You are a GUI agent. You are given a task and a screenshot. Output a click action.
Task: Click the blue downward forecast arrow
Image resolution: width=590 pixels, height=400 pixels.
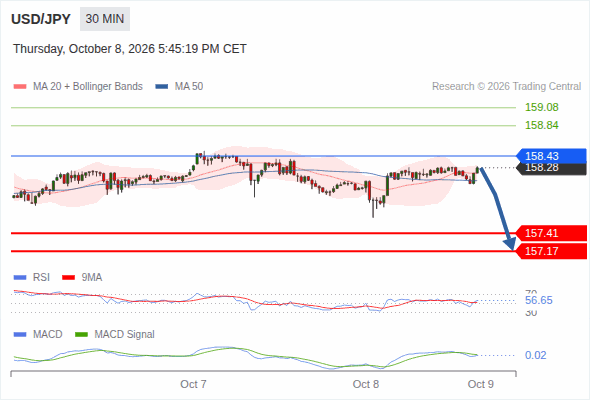point(497,208)
